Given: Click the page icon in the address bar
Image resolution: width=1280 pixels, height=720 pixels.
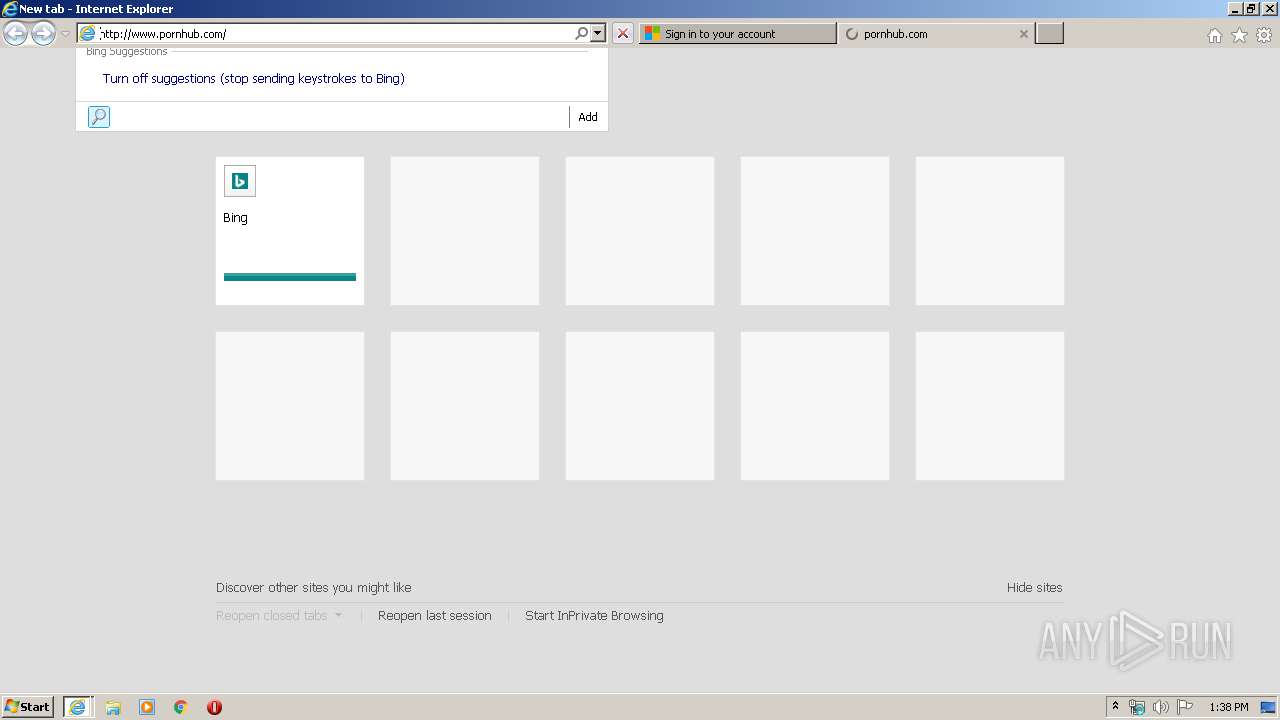Looking at the screenshot, I should [x=88, y=34].
